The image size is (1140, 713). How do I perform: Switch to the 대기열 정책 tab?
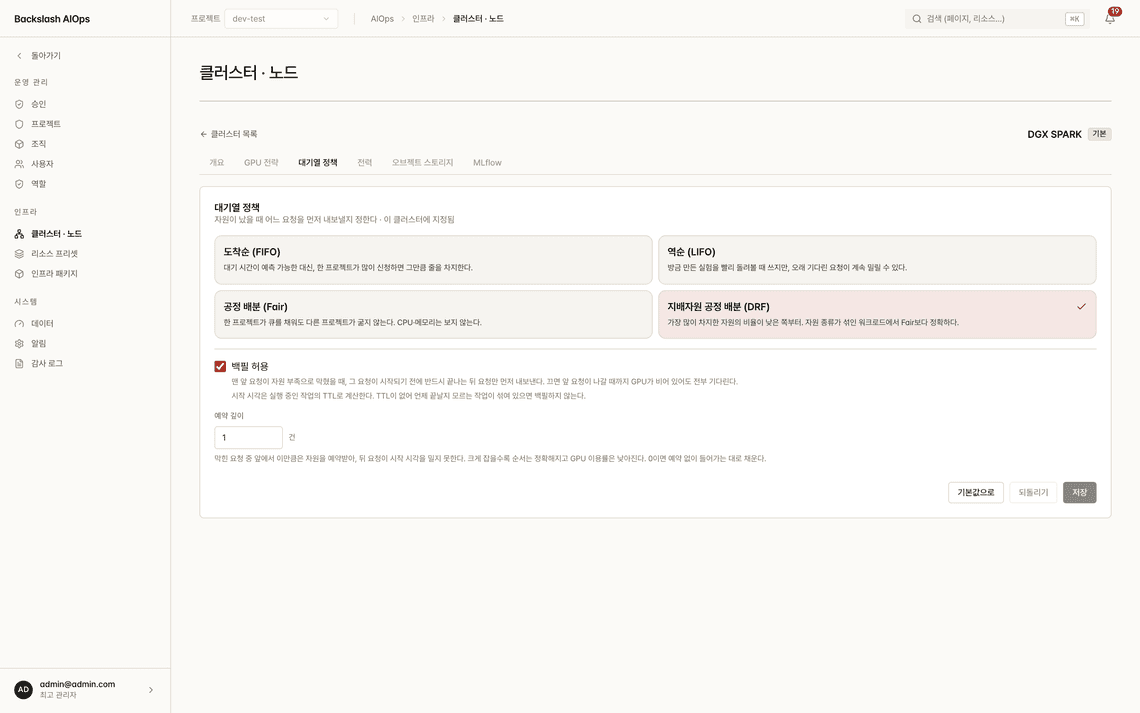point(318,163)
